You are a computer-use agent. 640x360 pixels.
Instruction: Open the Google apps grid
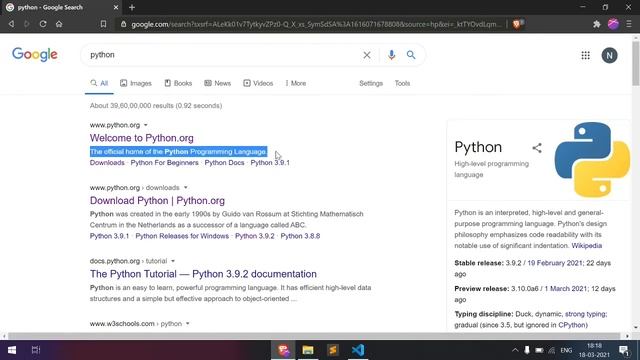coord(585,55)
